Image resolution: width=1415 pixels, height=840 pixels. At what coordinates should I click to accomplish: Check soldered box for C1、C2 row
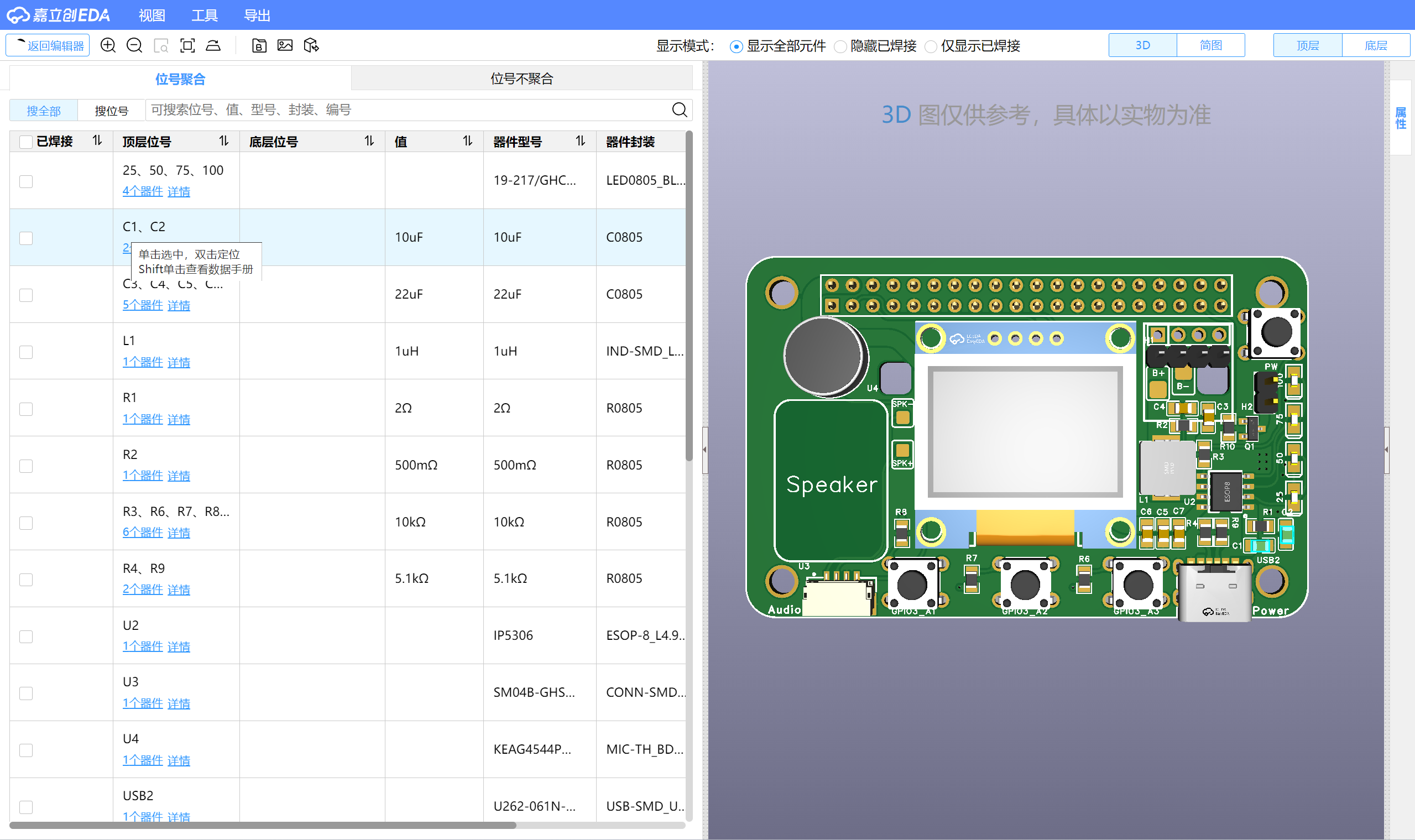pyautogui.click(x=25, y=238)
